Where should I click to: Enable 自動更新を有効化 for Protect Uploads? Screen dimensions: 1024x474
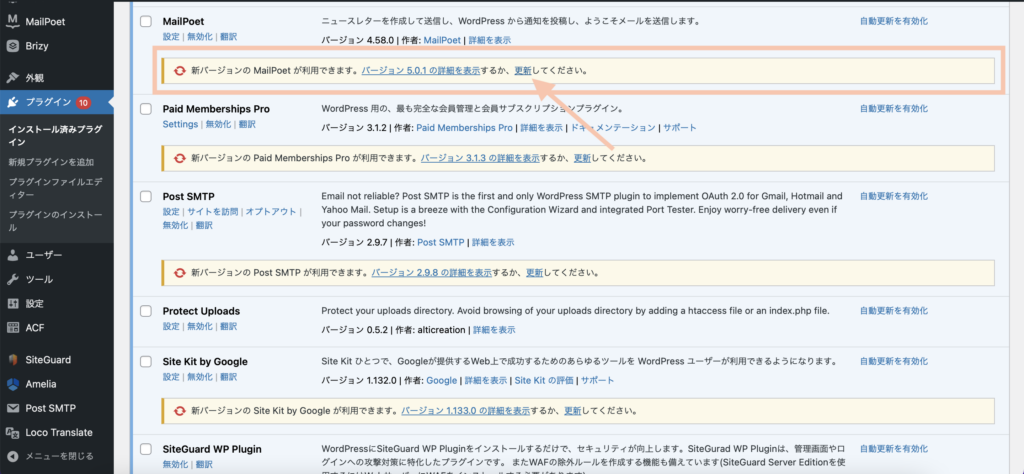click(x=893, y=311)
